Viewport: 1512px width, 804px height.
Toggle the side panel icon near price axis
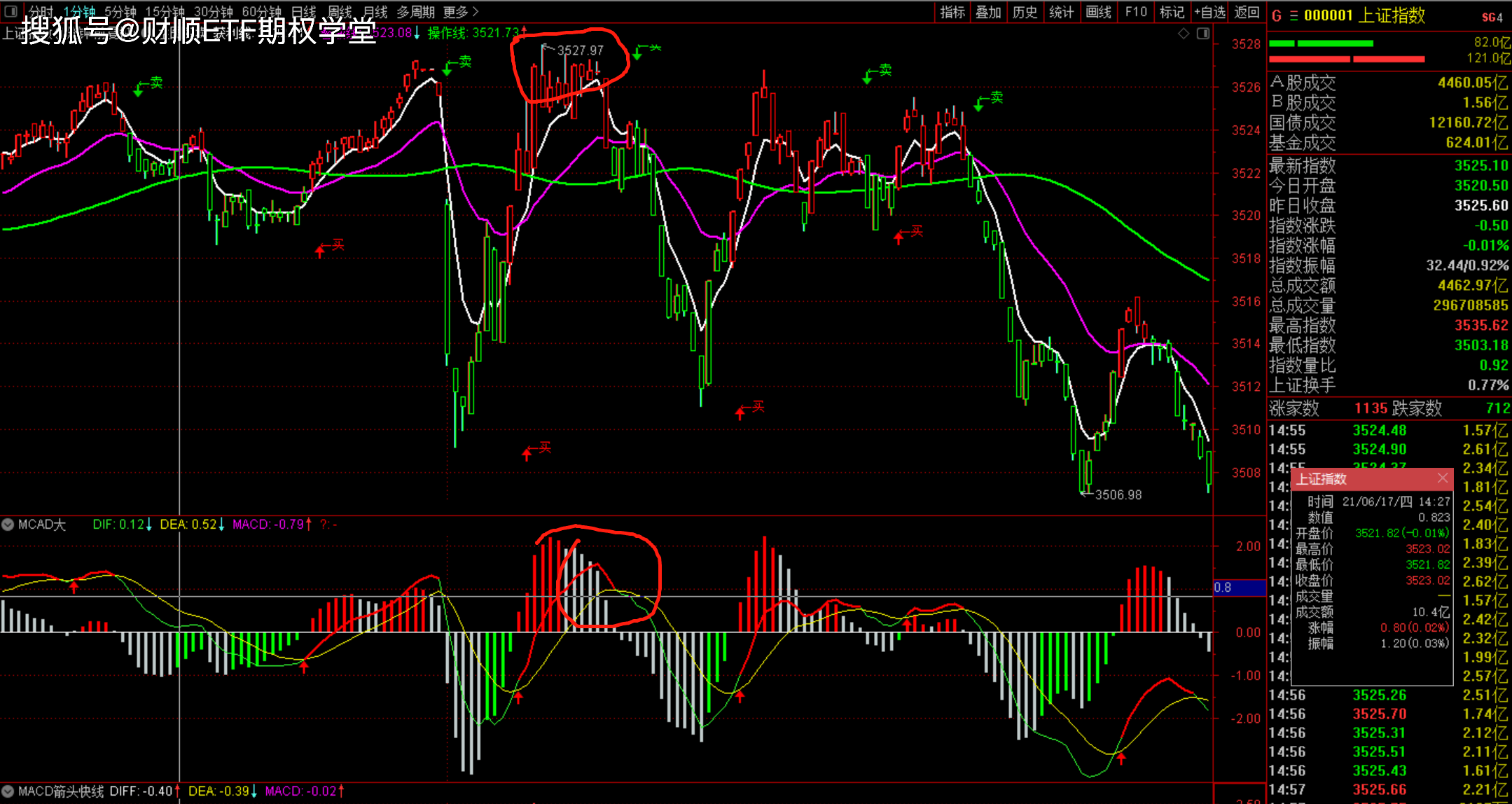pos(1203,34)
